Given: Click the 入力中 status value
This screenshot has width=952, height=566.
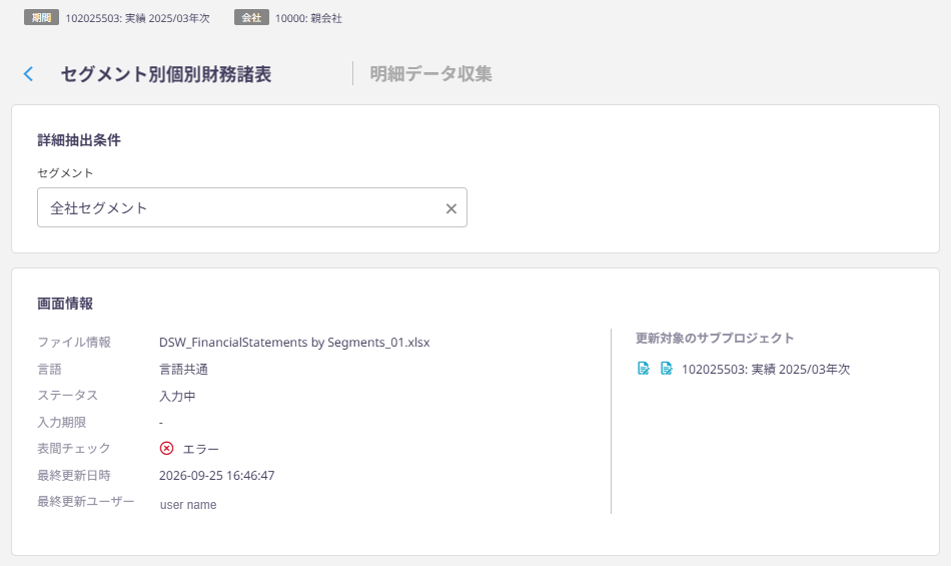Looking at the screenshot, I should point(177,397).
